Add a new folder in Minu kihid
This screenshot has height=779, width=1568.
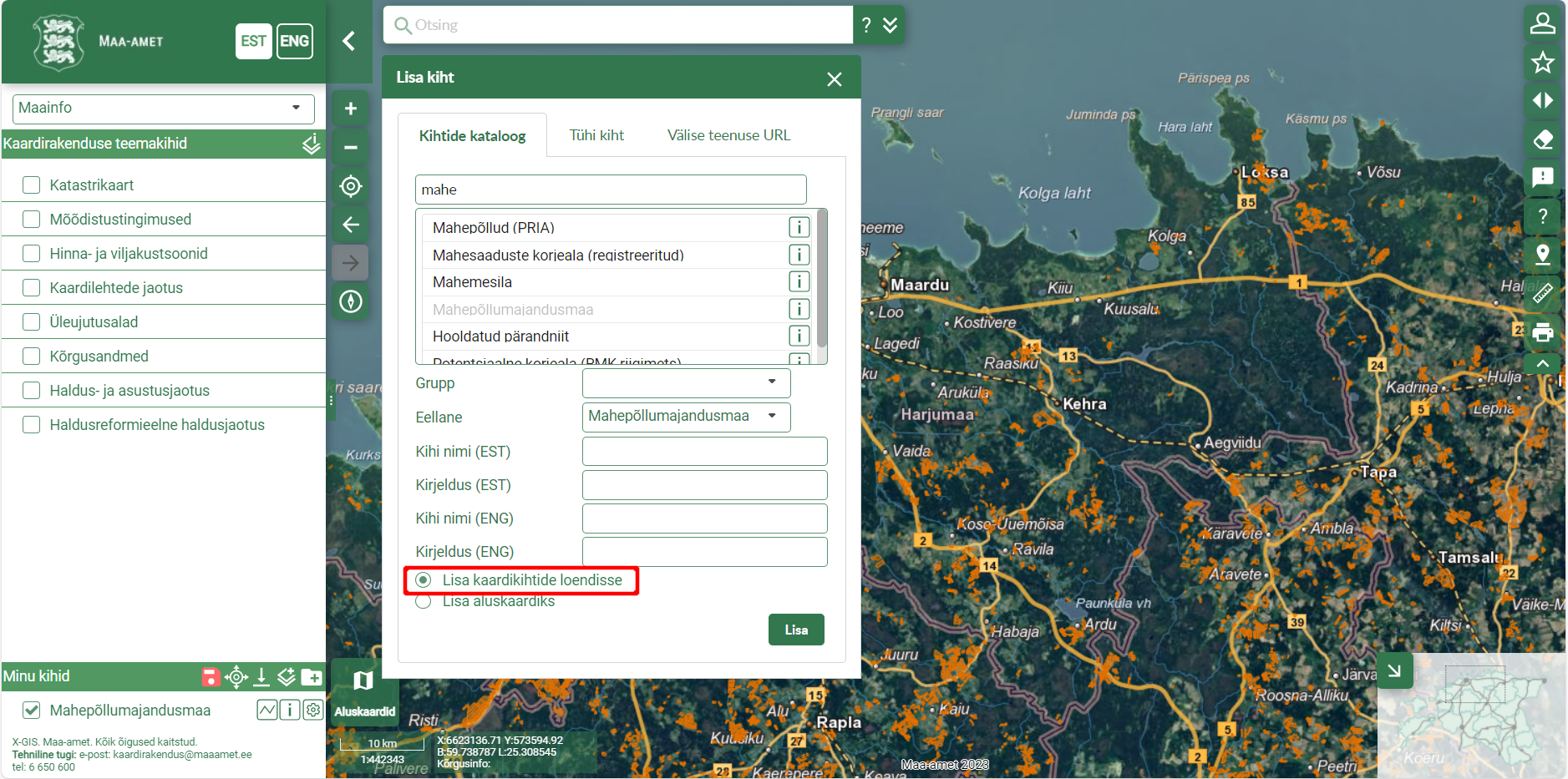click(312, 677)
